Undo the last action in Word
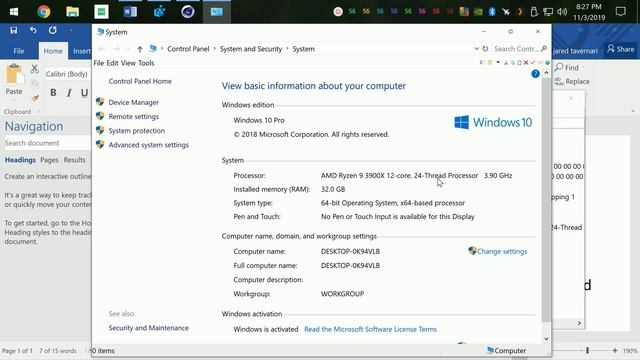Screen dimensions: 640x360 pos(33,30)
